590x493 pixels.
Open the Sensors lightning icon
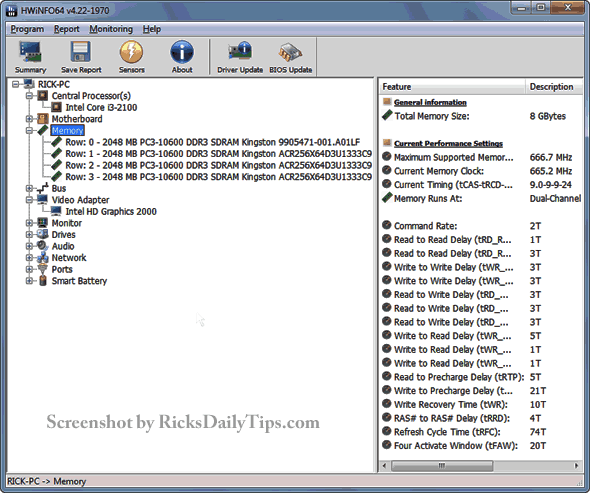pyautogui.click(x=131, y=52)
